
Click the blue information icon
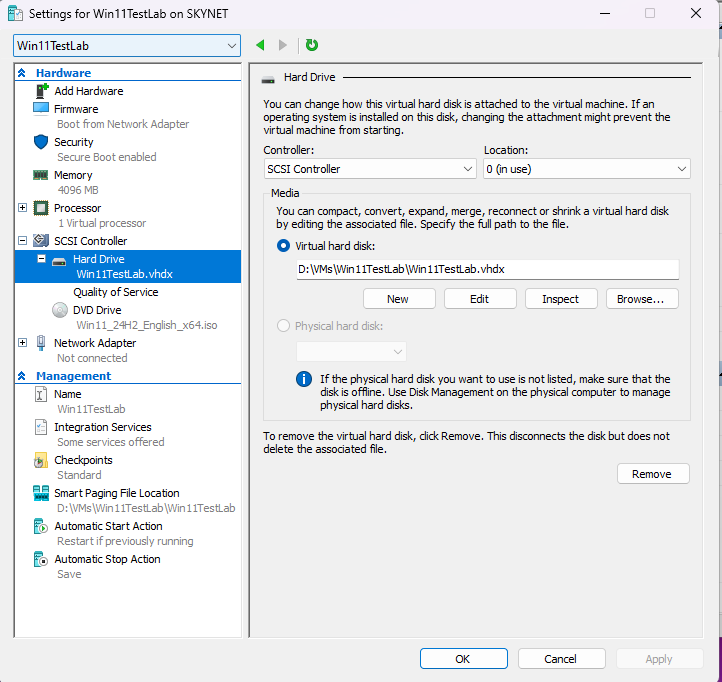click(x=303, y=379)
